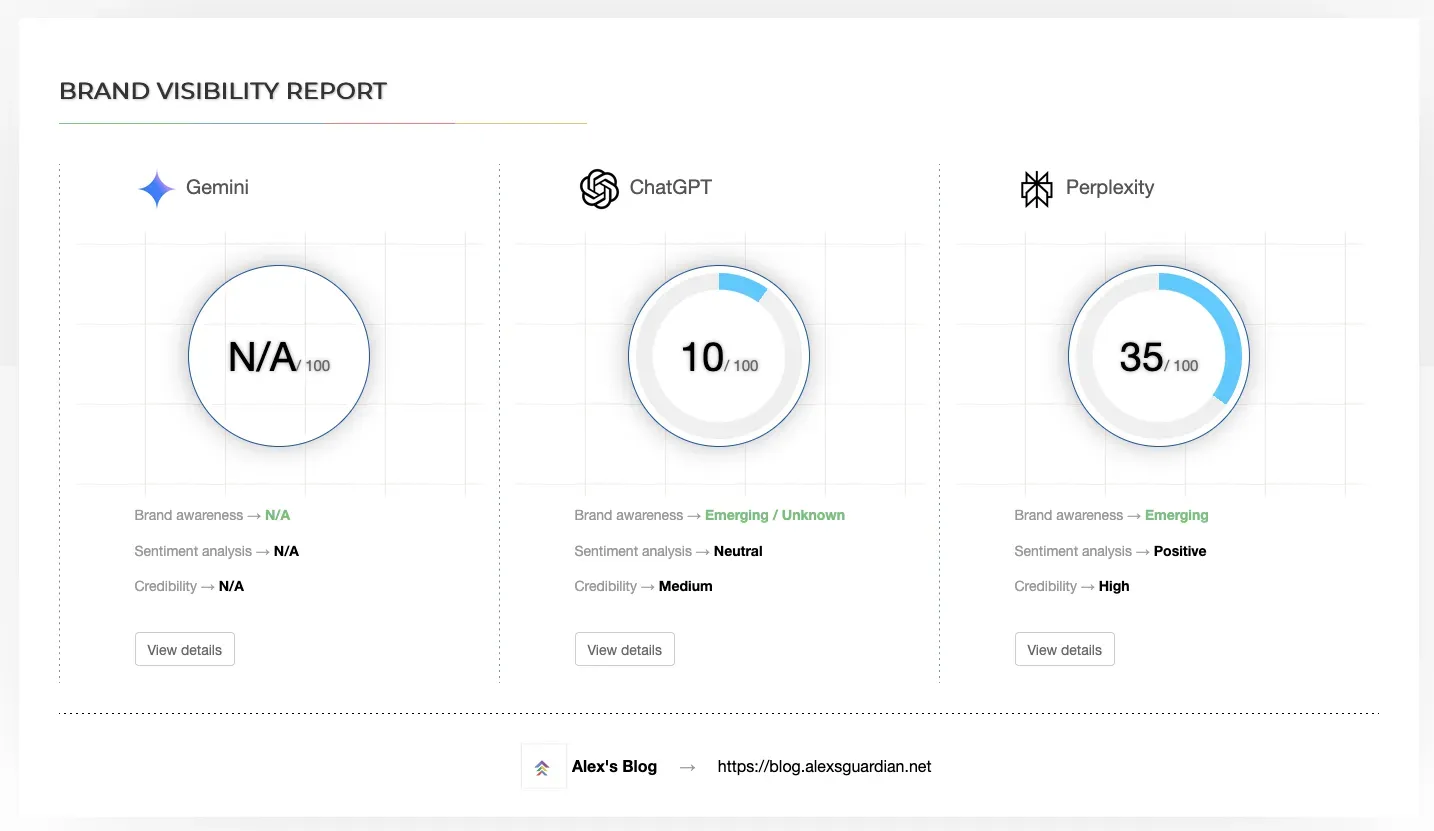This screenshot has height=831, width=1434.
Task: Click the ChatGPT 10/100 score gauge
Action: point(719,355)
